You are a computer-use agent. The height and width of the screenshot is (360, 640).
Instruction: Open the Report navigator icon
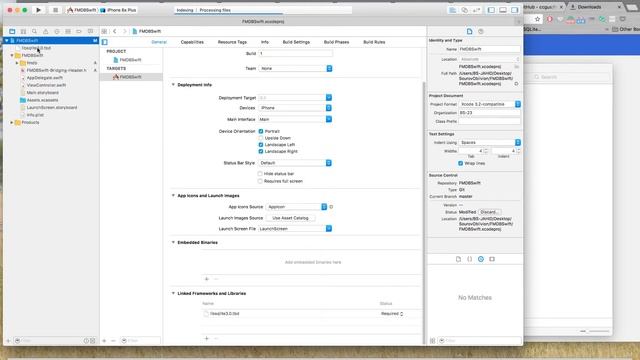(90, 31)
